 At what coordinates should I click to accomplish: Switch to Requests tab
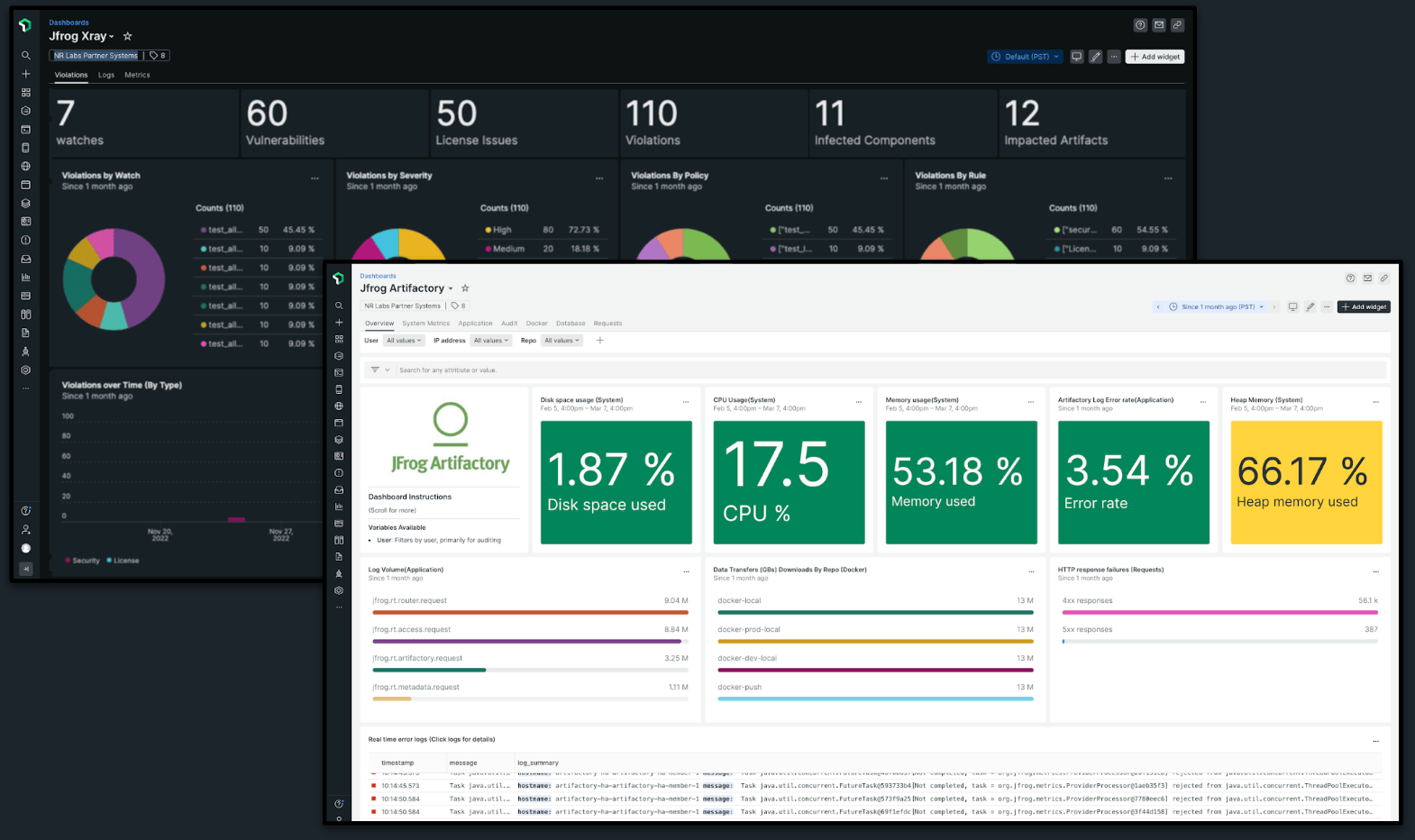[607, 324]
